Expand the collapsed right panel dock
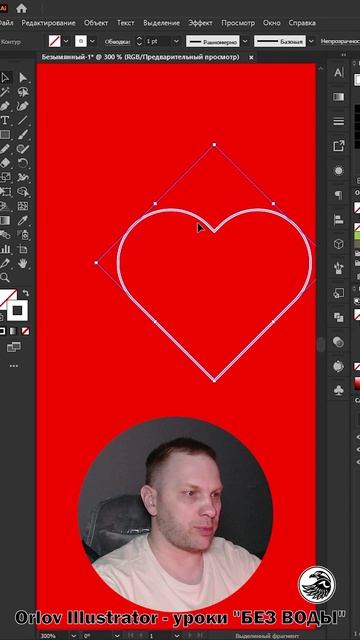Image resolution: width=360 pixels, height=640 pixels. coord(343,54)
